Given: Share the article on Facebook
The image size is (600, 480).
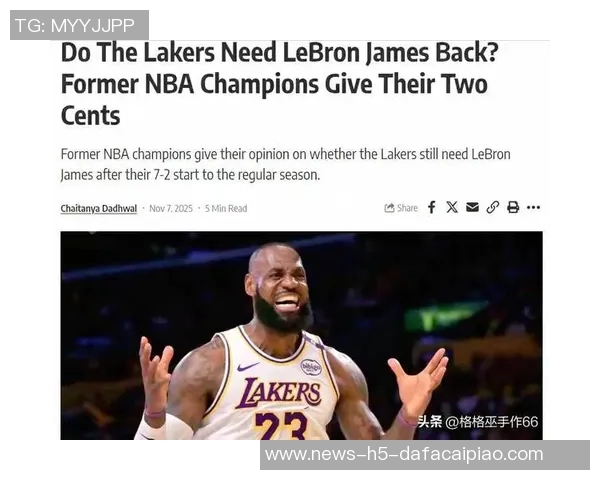Looking at the screenshot, I should (x=432, y=207).
